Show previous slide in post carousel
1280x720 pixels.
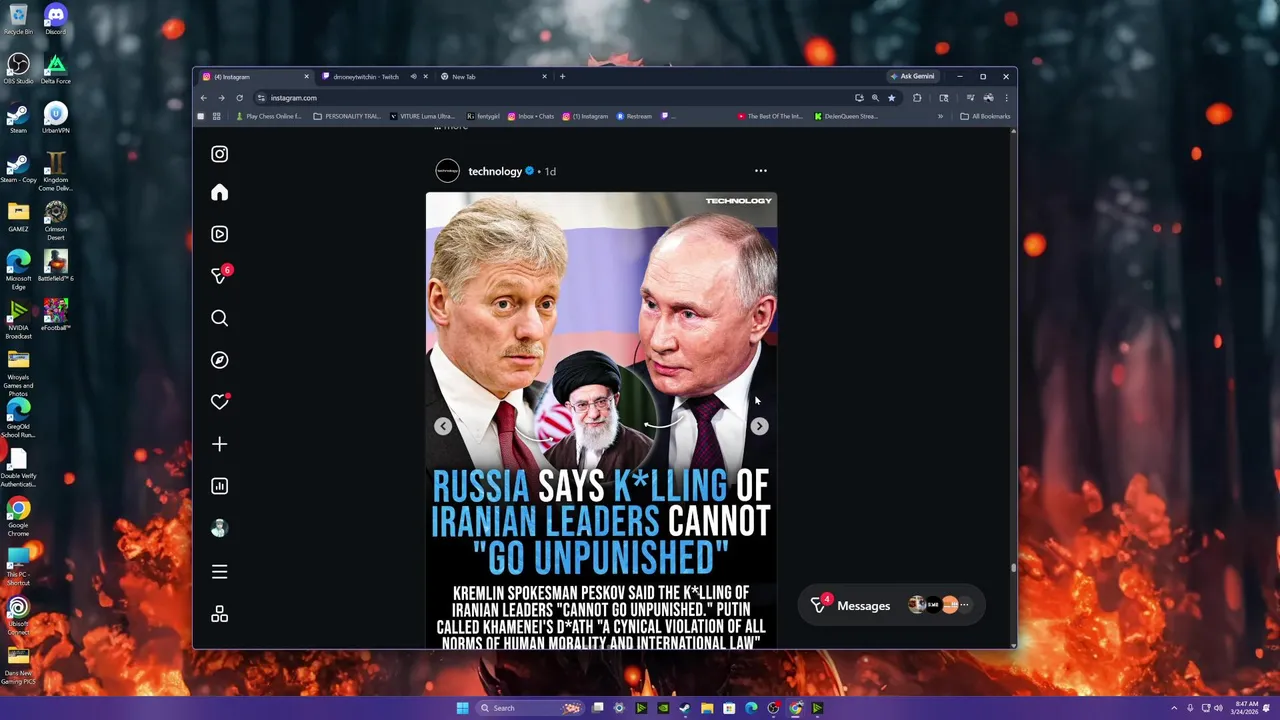[443, 426]
